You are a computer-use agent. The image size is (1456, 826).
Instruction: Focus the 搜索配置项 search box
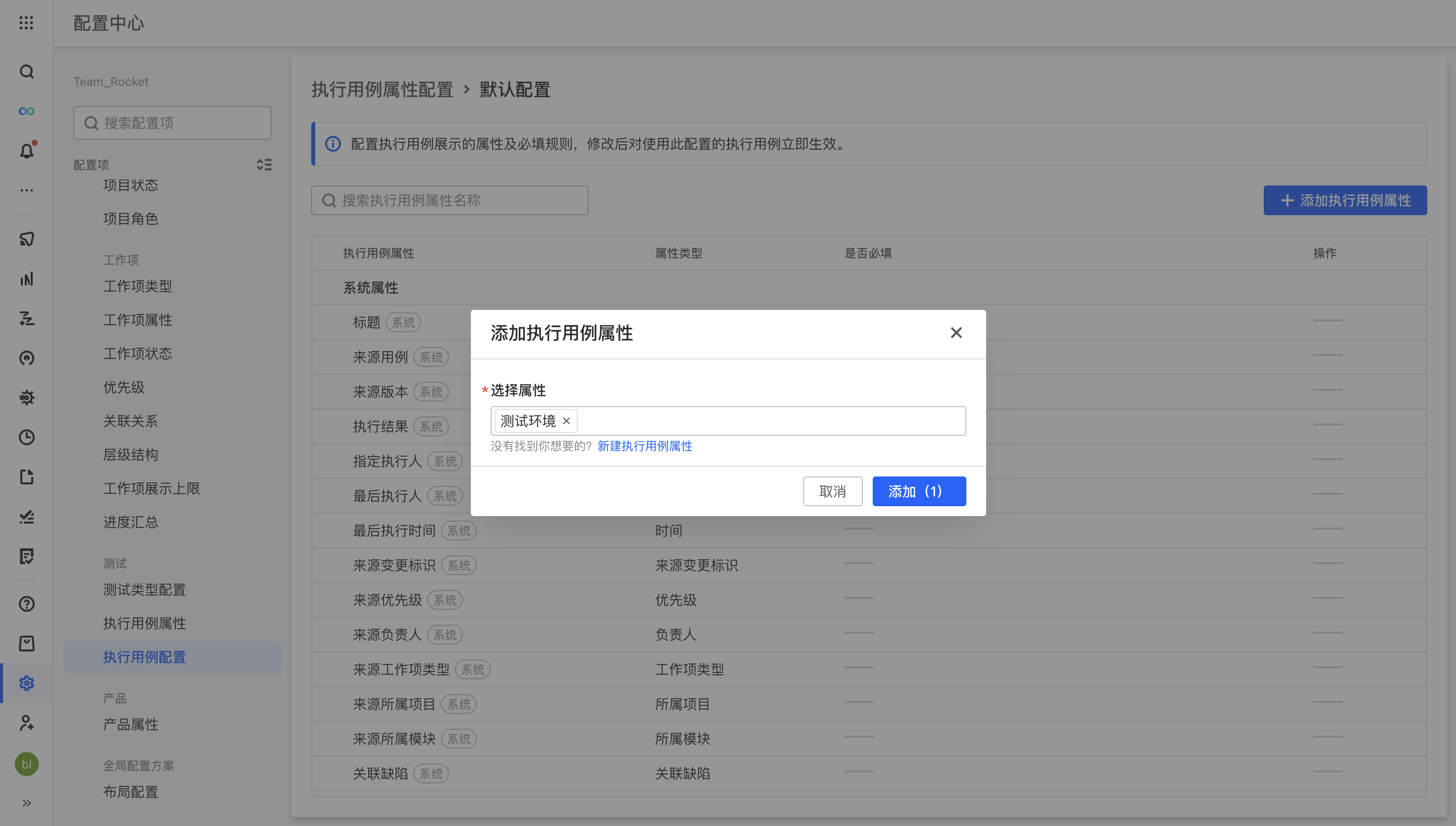[172, 123]
